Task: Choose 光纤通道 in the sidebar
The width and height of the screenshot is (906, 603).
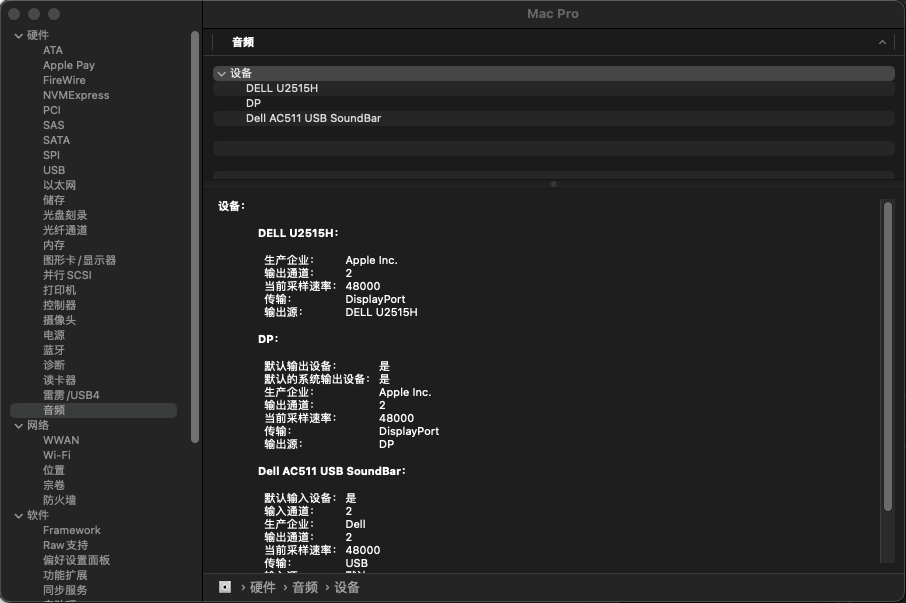Action: click(x=65, y=230)
